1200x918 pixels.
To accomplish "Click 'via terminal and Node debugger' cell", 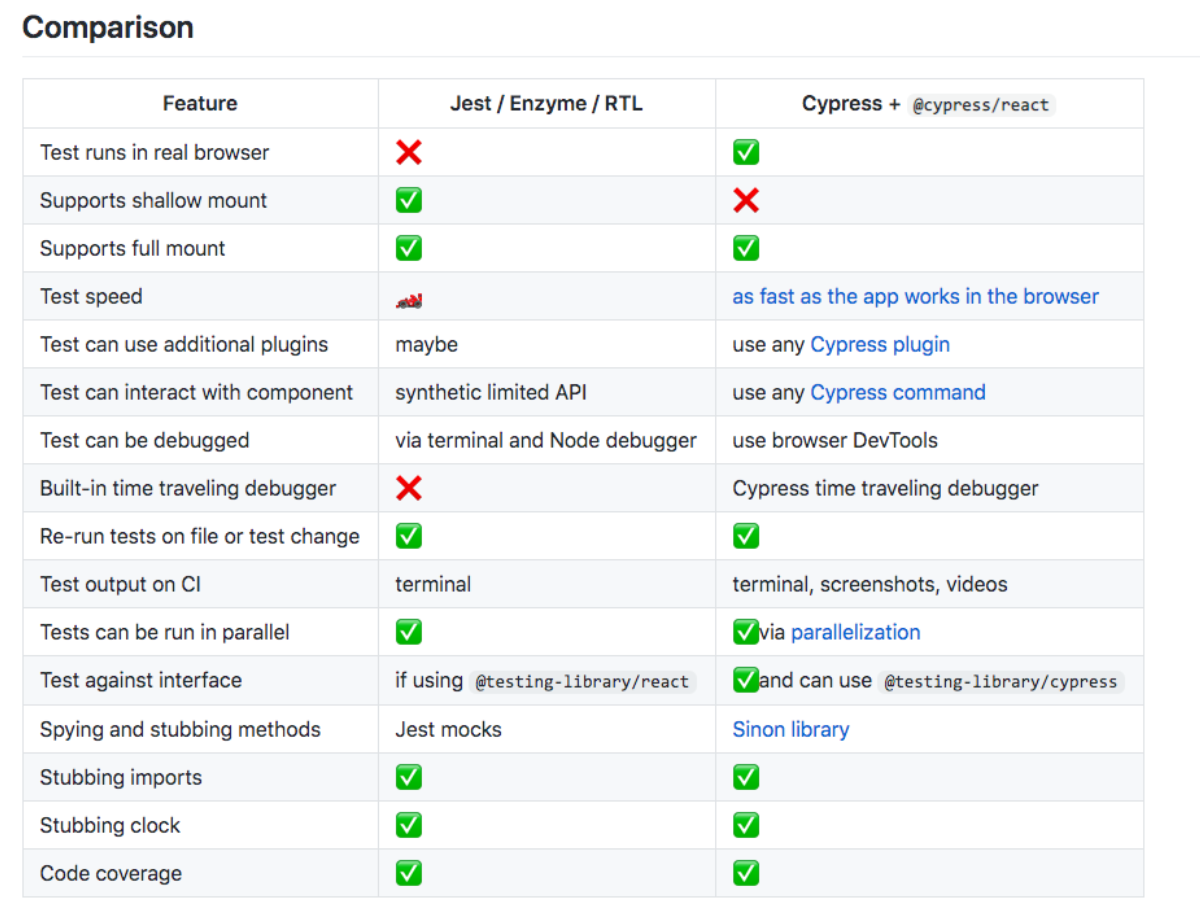I will (546, 440).
